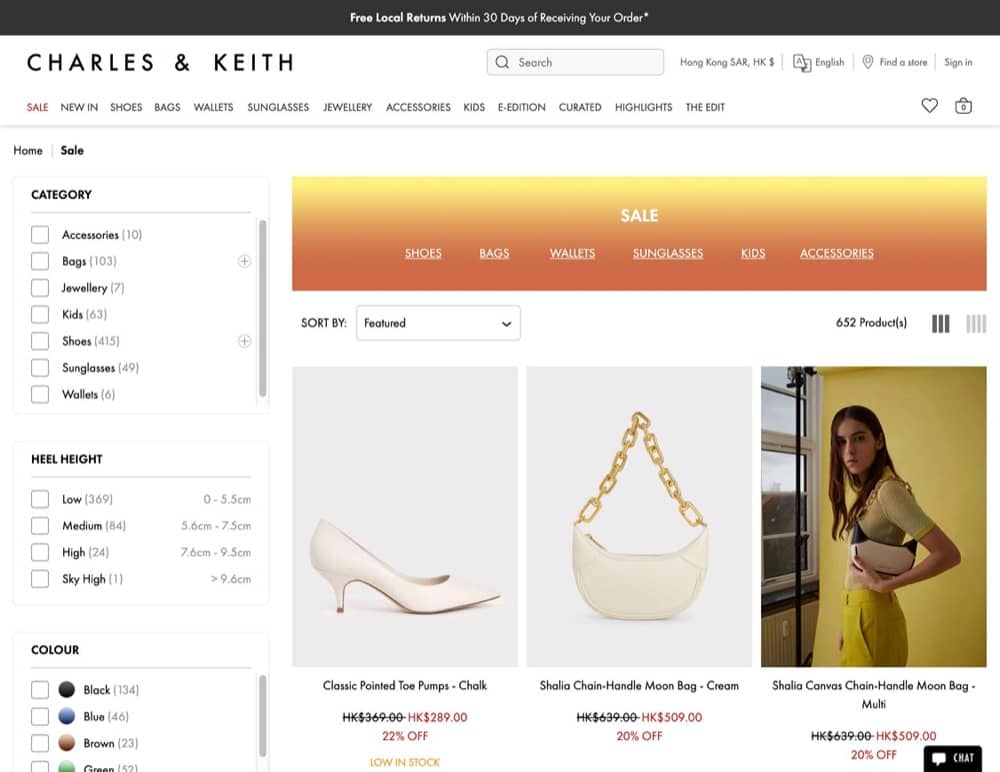Viewport: 1000px width, 772px height.
Task: Click the Colour list scrollbar
Action: [262, 716]
